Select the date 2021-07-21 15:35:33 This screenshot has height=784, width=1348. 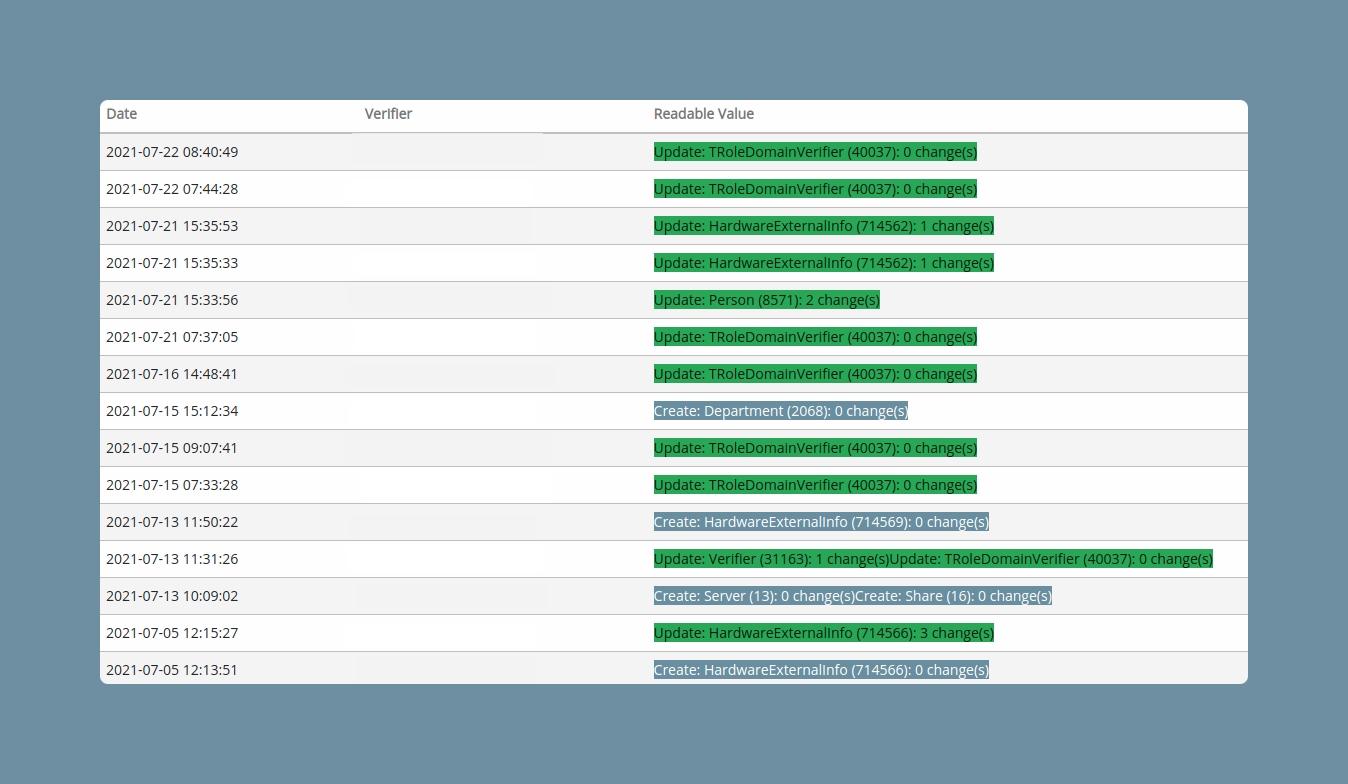(172, 263)
